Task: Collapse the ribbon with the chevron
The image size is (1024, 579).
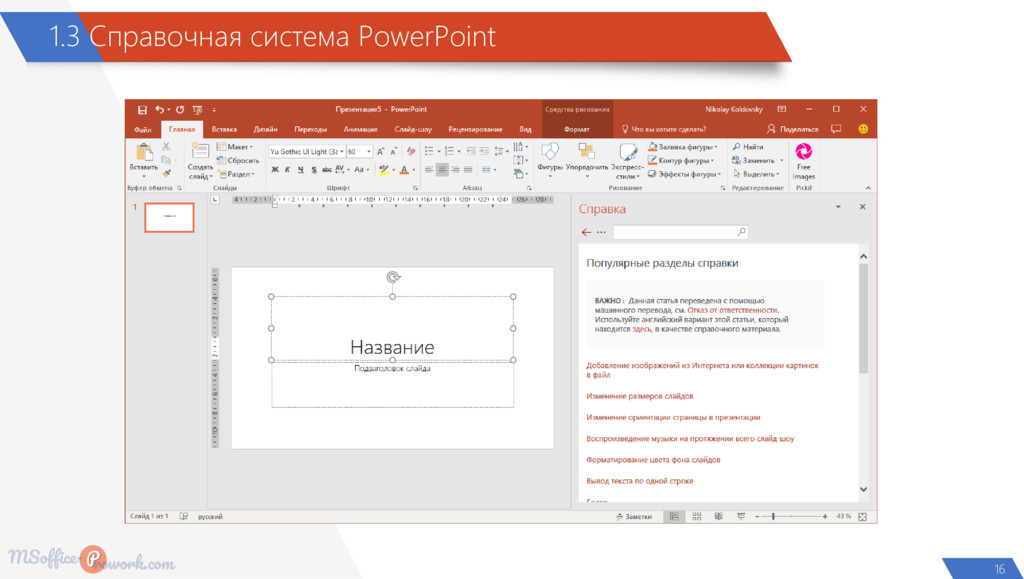Action: 868,188
